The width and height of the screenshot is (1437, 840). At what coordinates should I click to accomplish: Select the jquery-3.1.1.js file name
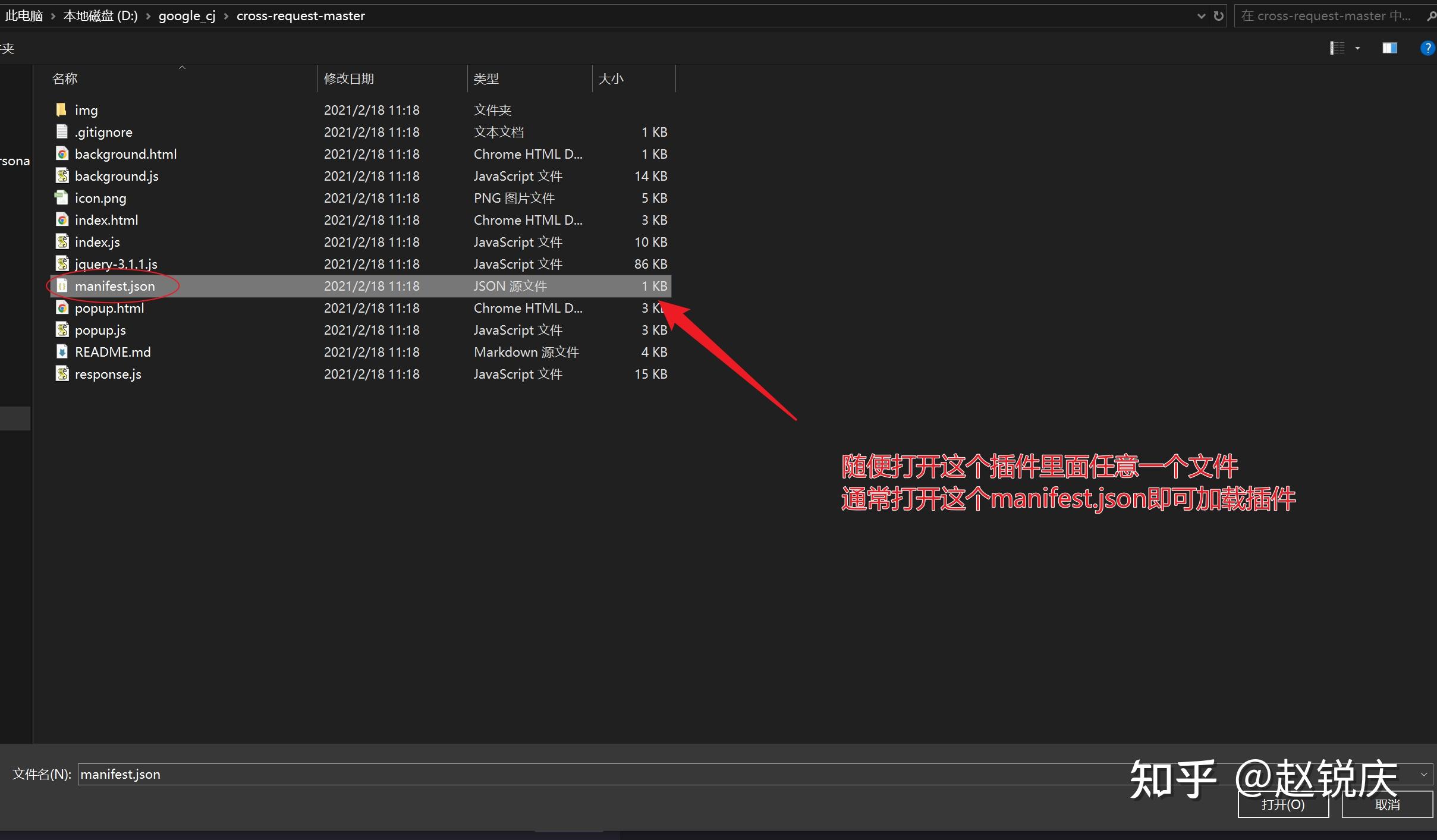(x=116, y=264)
